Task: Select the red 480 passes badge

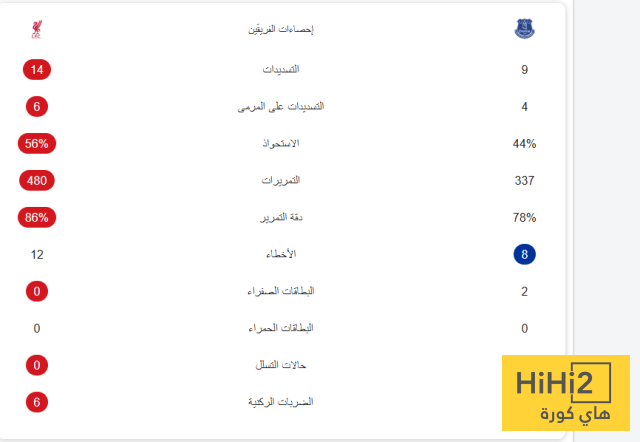Action: tap(37, 181)
